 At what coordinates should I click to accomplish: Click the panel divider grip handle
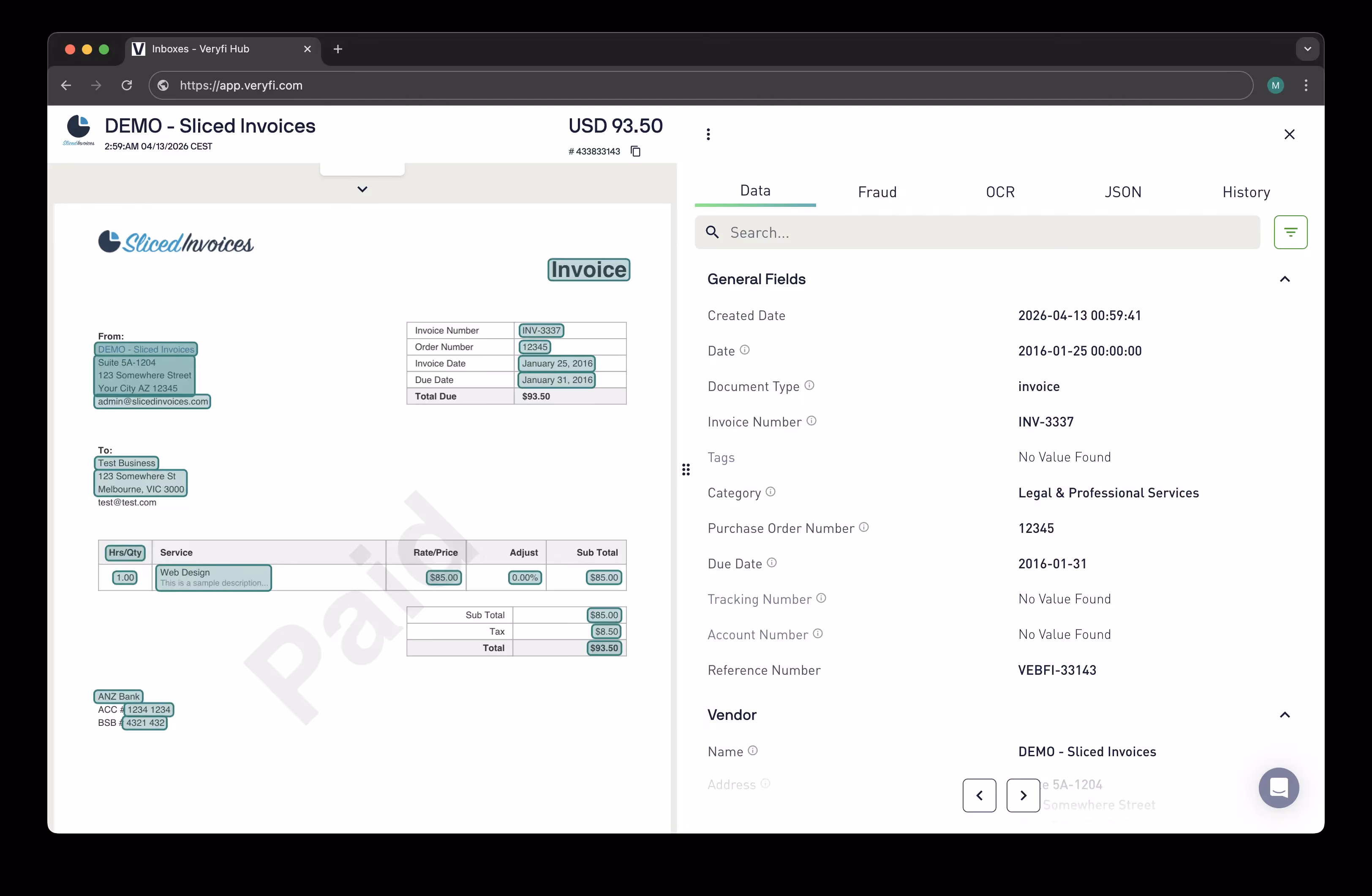686,470
